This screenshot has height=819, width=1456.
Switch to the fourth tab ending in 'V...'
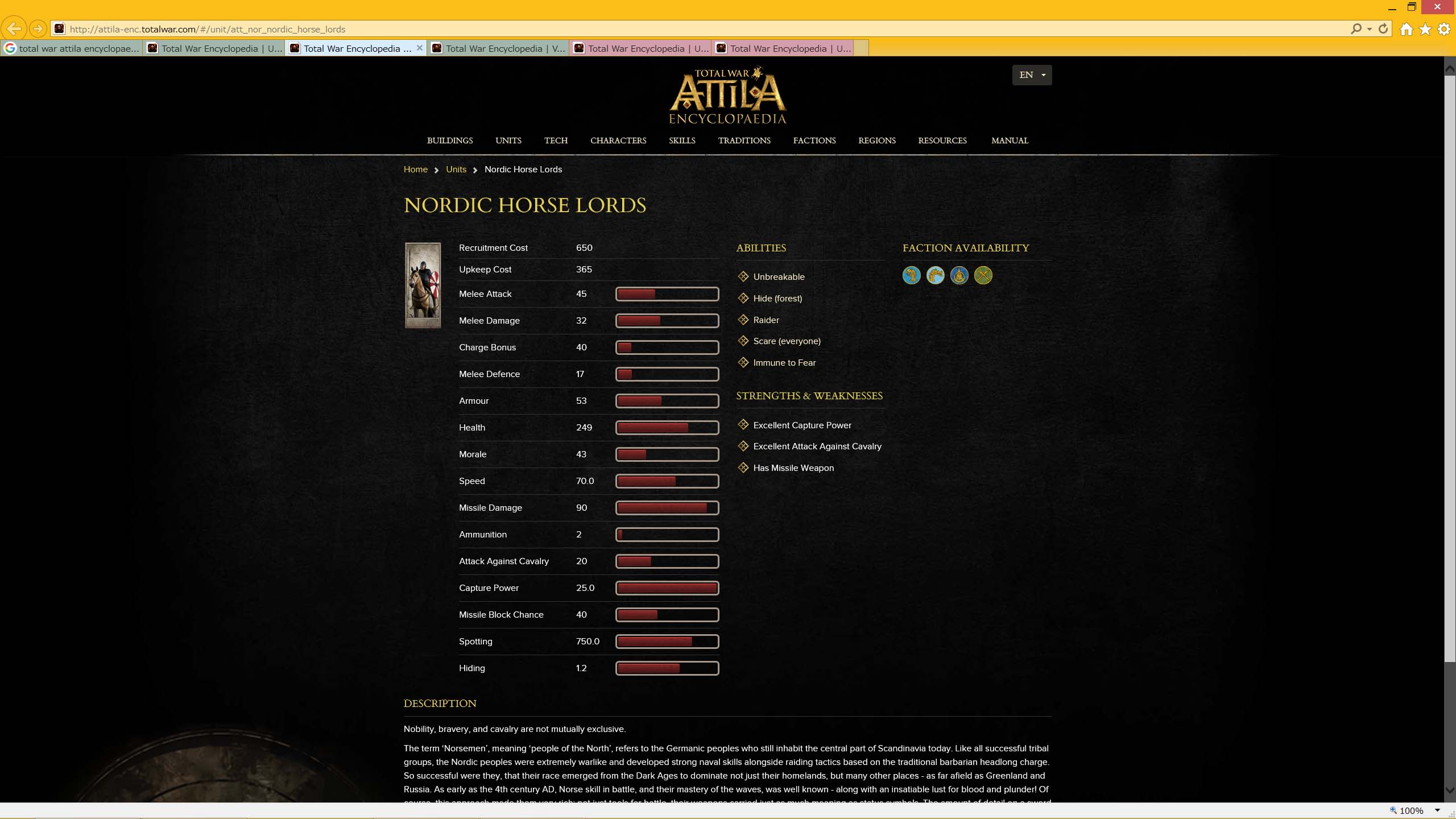tap(498, 48)
